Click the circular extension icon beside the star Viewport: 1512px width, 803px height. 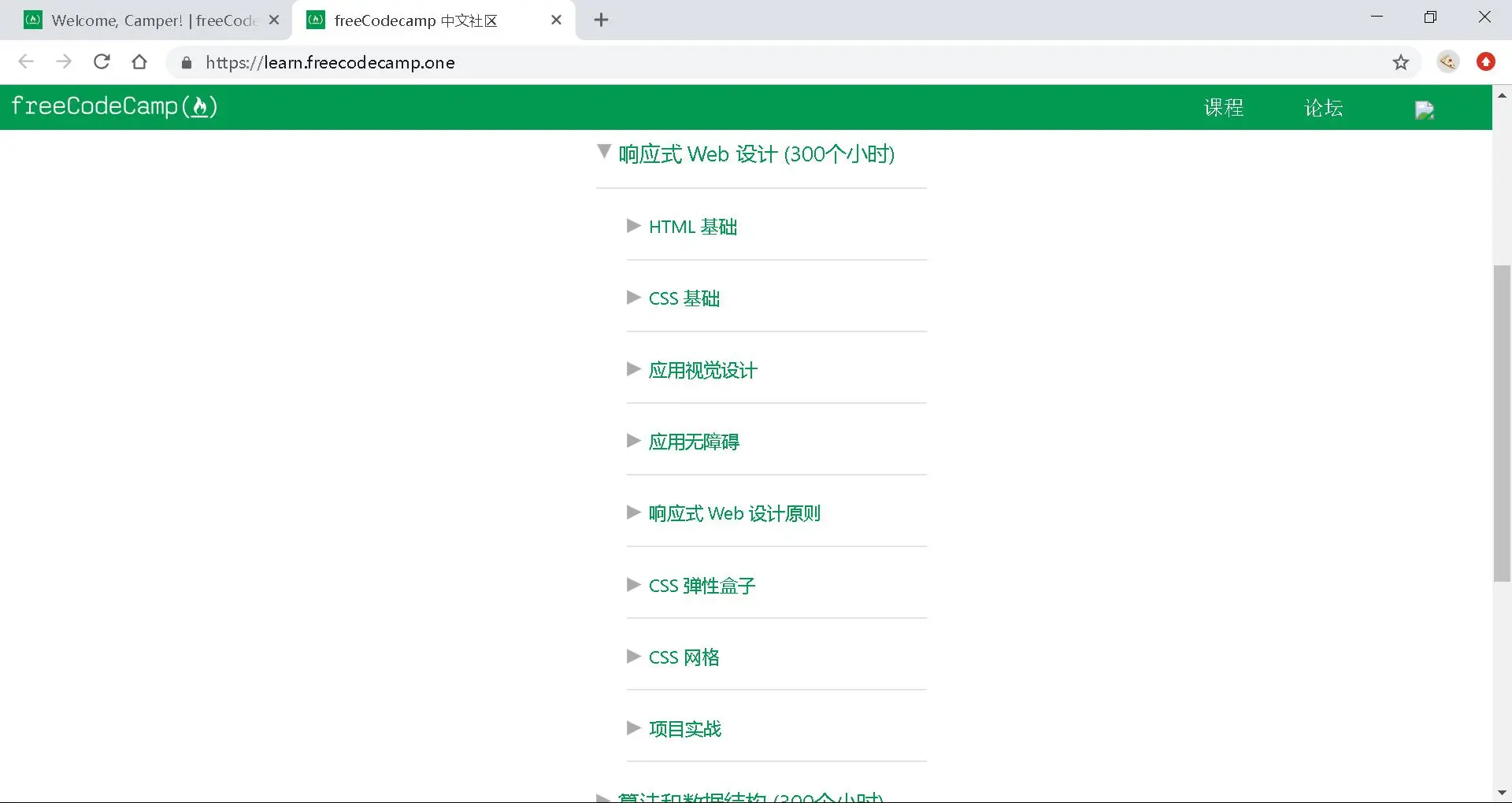click(1447, 61)
